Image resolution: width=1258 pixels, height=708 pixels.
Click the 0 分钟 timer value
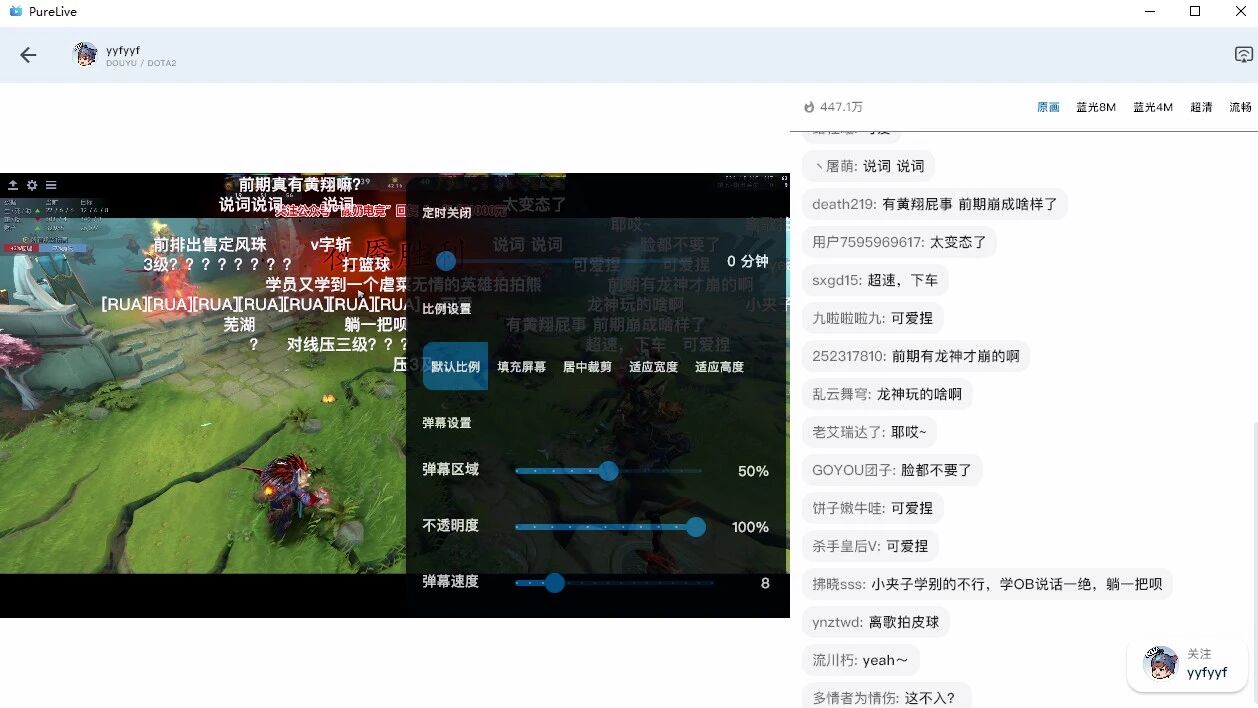[x=748, y=261]
